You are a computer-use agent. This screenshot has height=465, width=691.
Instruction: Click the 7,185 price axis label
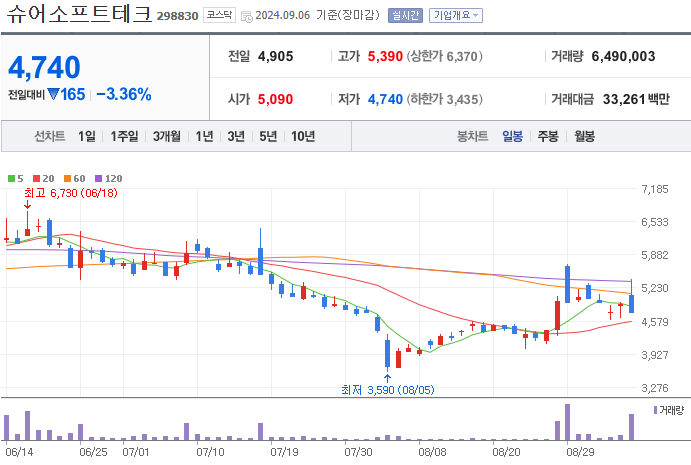point(655,189)
